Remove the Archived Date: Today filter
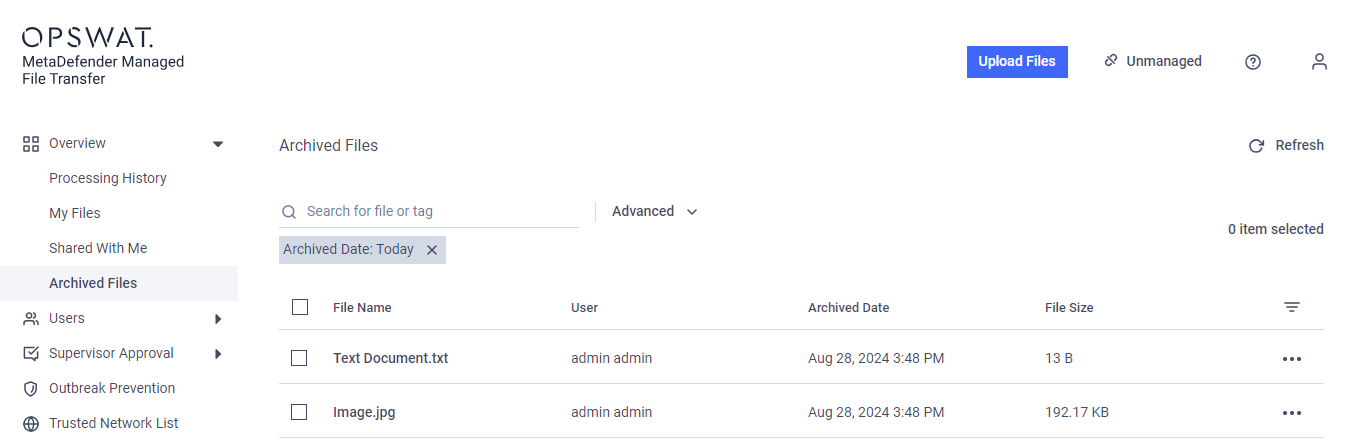The height and width of the screenshot is (443, 1370). 432,250
